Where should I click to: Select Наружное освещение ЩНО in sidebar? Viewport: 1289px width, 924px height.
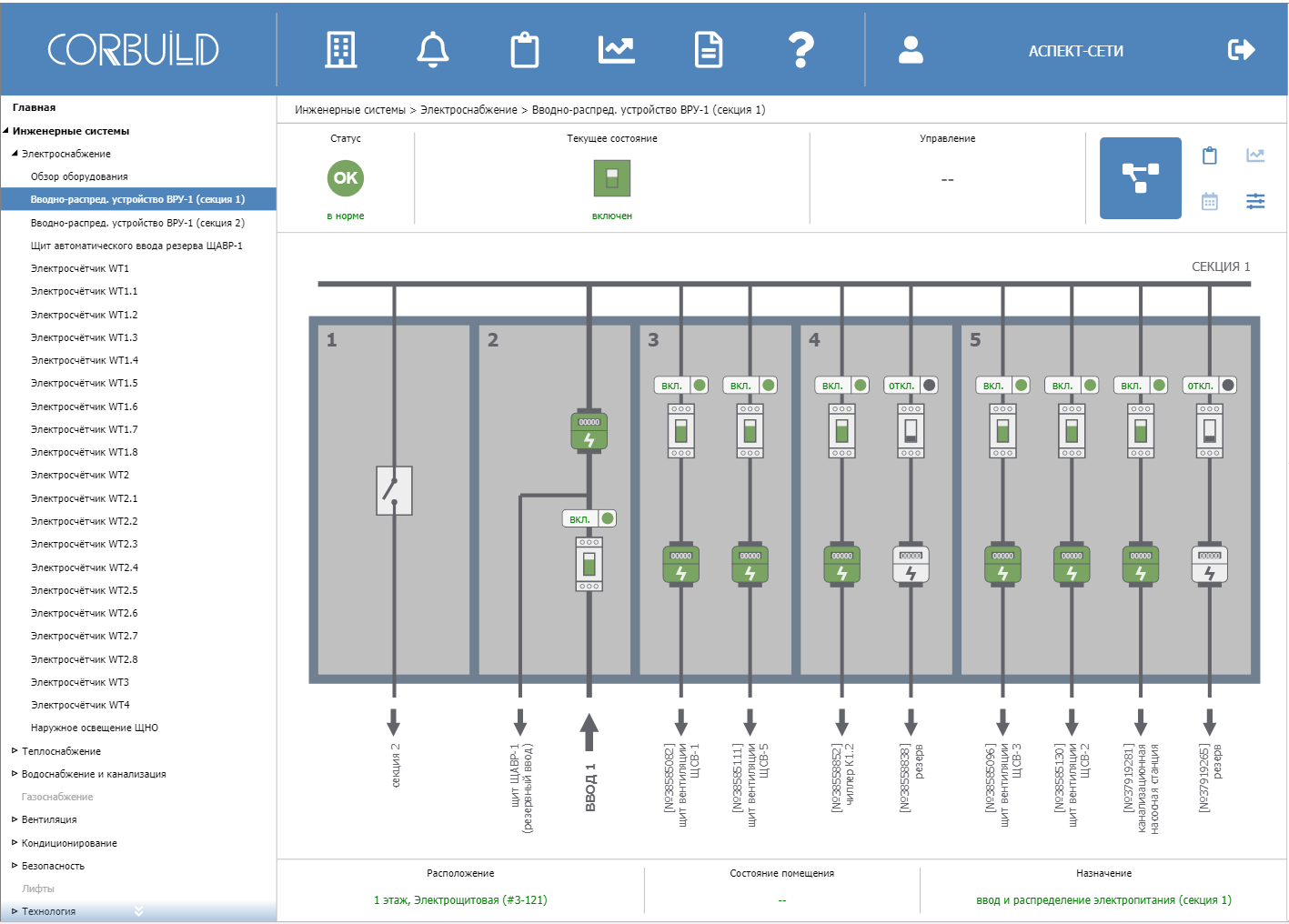95,728
